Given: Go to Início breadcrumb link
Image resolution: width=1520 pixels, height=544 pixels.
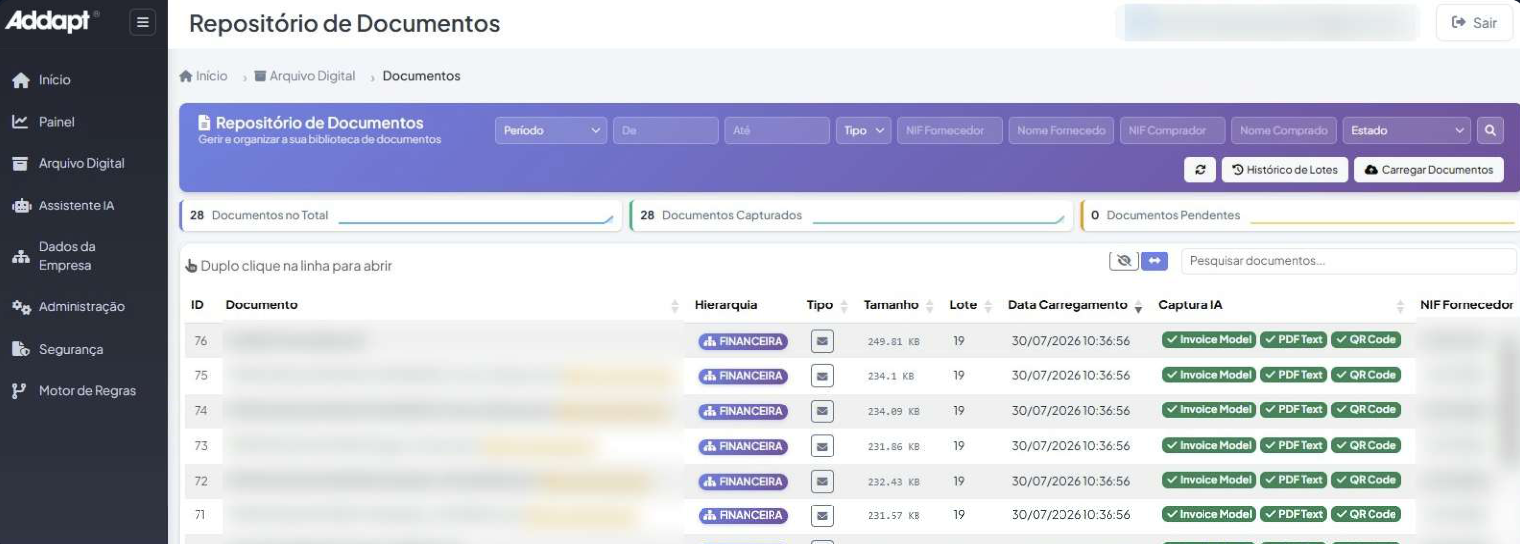Looking at the screenshot, I should [x=203, y=76].
